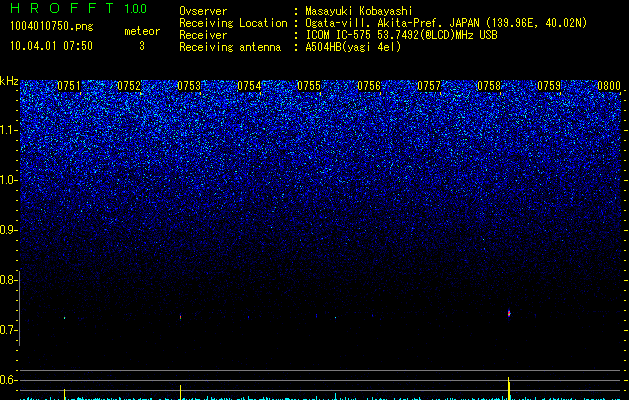Click the 0755 time marker
This screenshot has width=629, height=400.
click(309, 86)
